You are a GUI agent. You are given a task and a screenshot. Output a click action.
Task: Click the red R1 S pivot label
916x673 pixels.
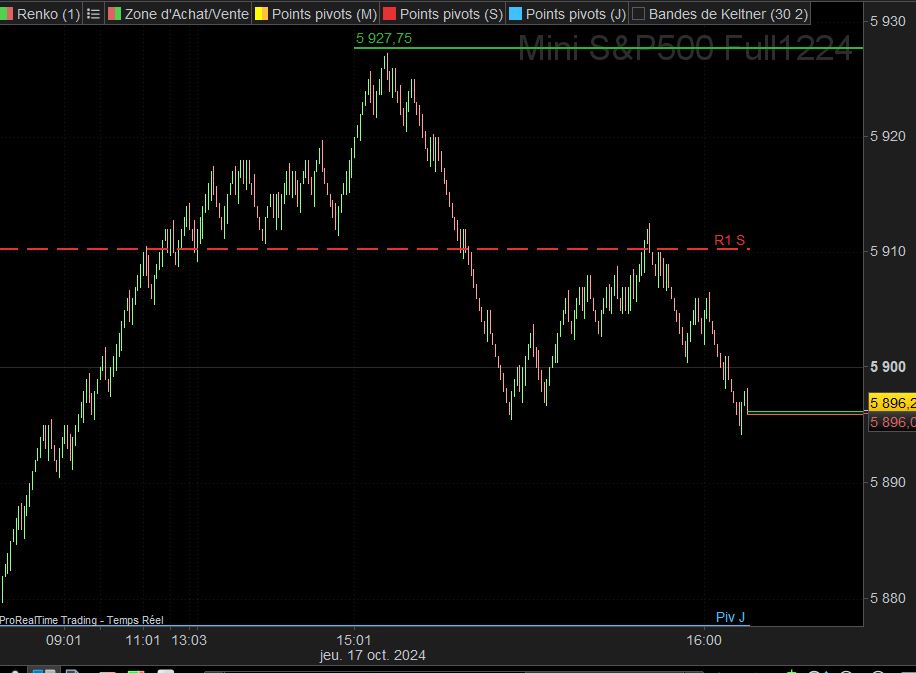[730, 240]
